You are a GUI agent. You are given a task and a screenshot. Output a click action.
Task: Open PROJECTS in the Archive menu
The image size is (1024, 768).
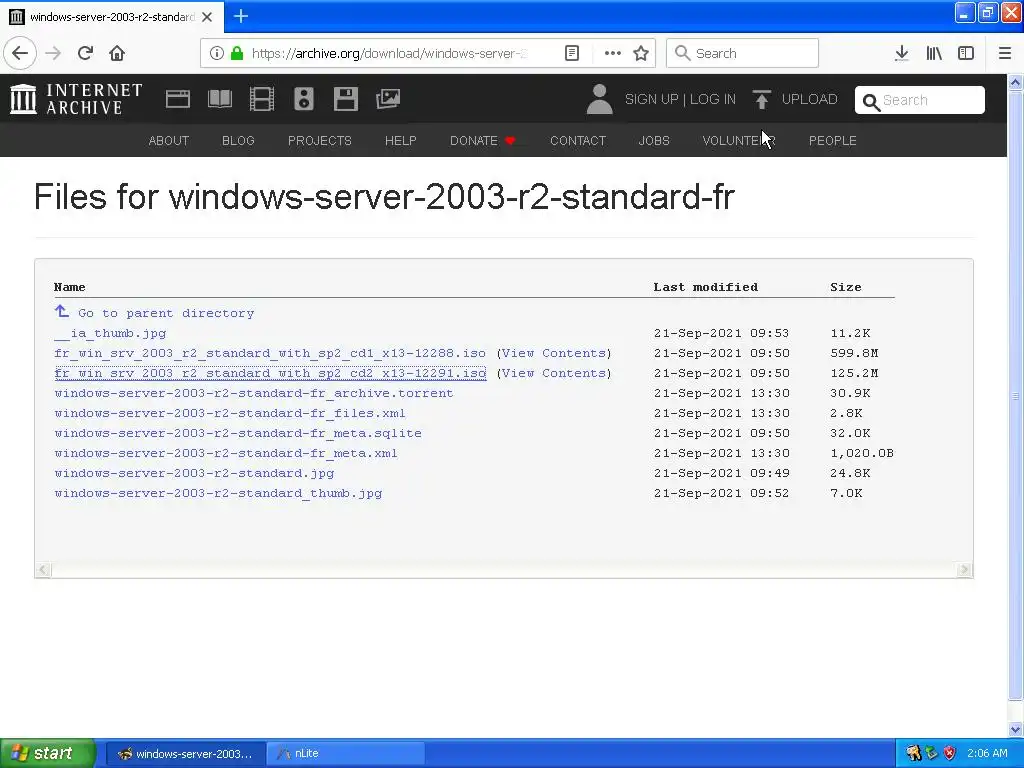click(319, 140)
